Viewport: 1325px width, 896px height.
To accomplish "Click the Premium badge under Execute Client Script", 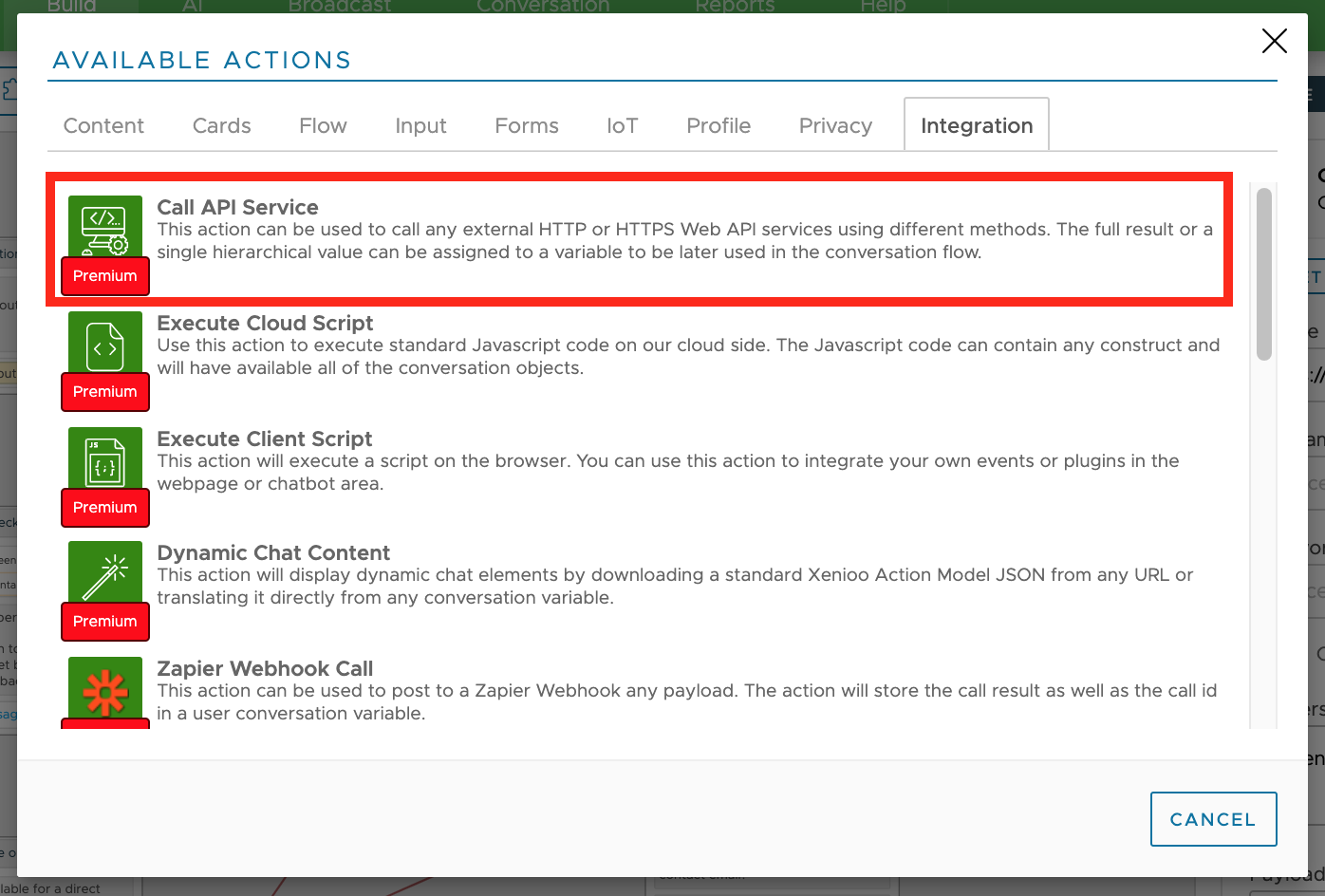I will coord(105,508).
